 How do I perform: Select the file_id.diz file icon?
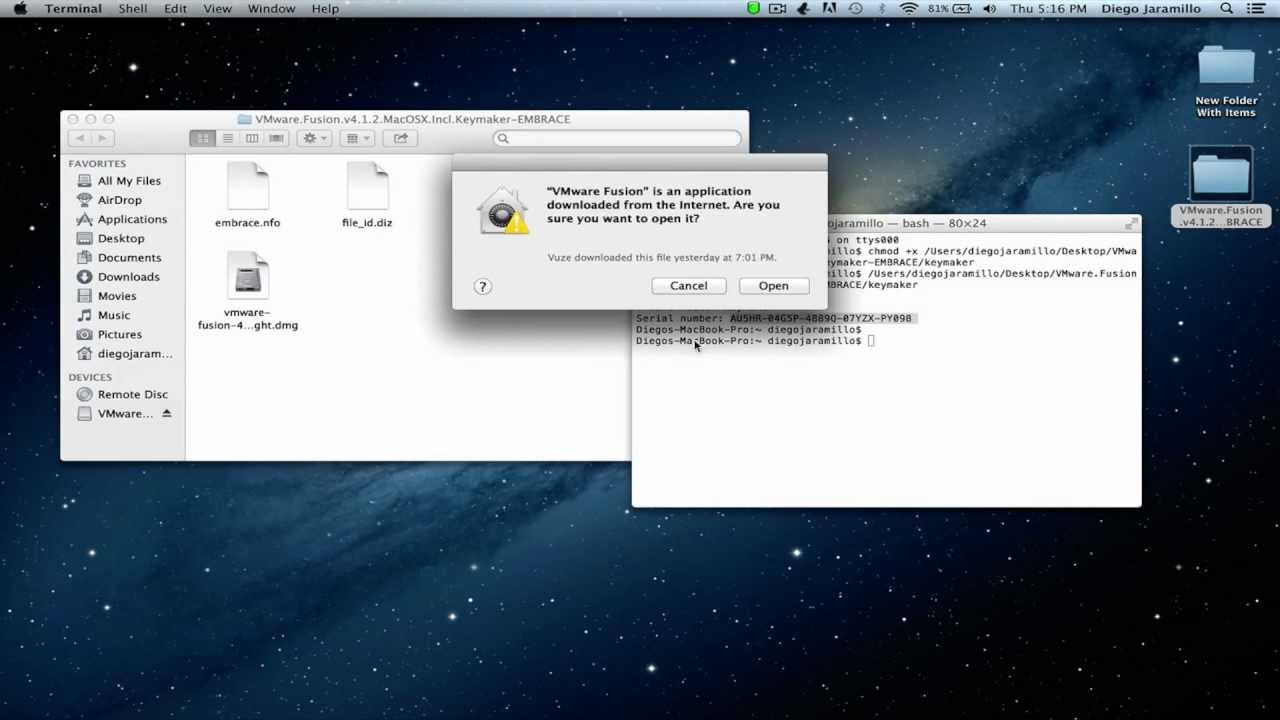[x=367, y=186]
